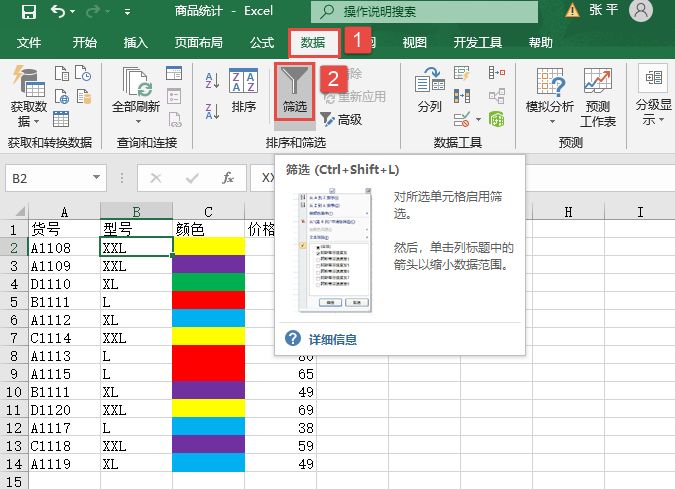Toggle the 筛选 filter funnel button
675x489 pixels.
pyautogui.click(x=294, y=91)
